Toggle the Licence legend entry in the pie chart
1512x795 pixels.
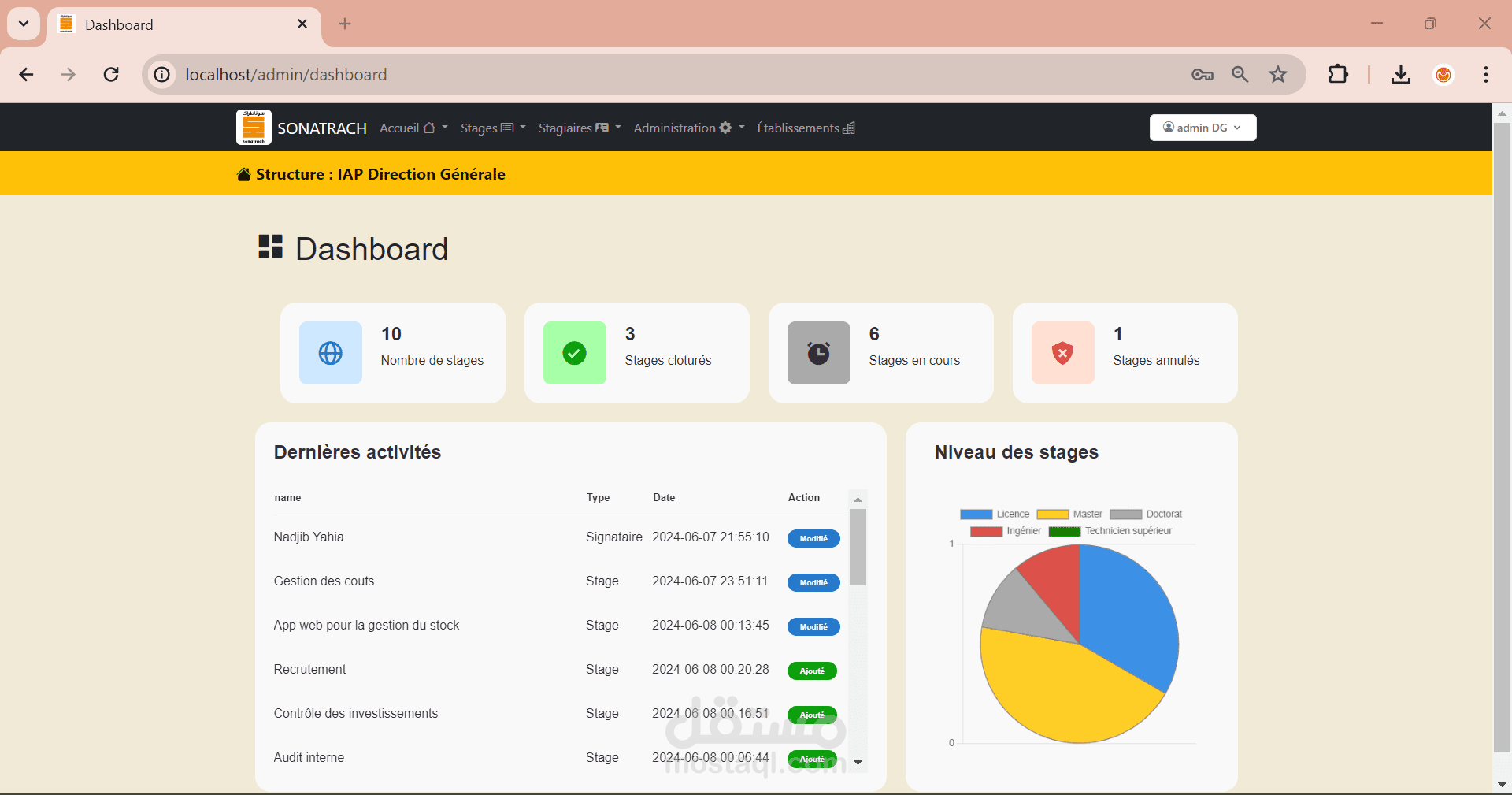pyautogui.click(x=994, y=514)
